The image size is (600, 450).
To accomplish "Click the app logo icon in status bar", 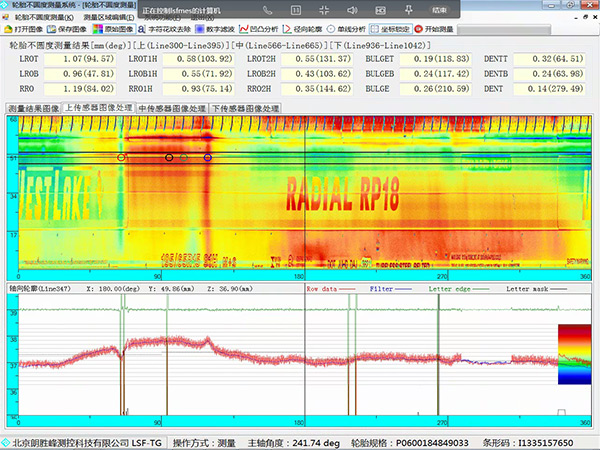I will [x=6, y=443].
